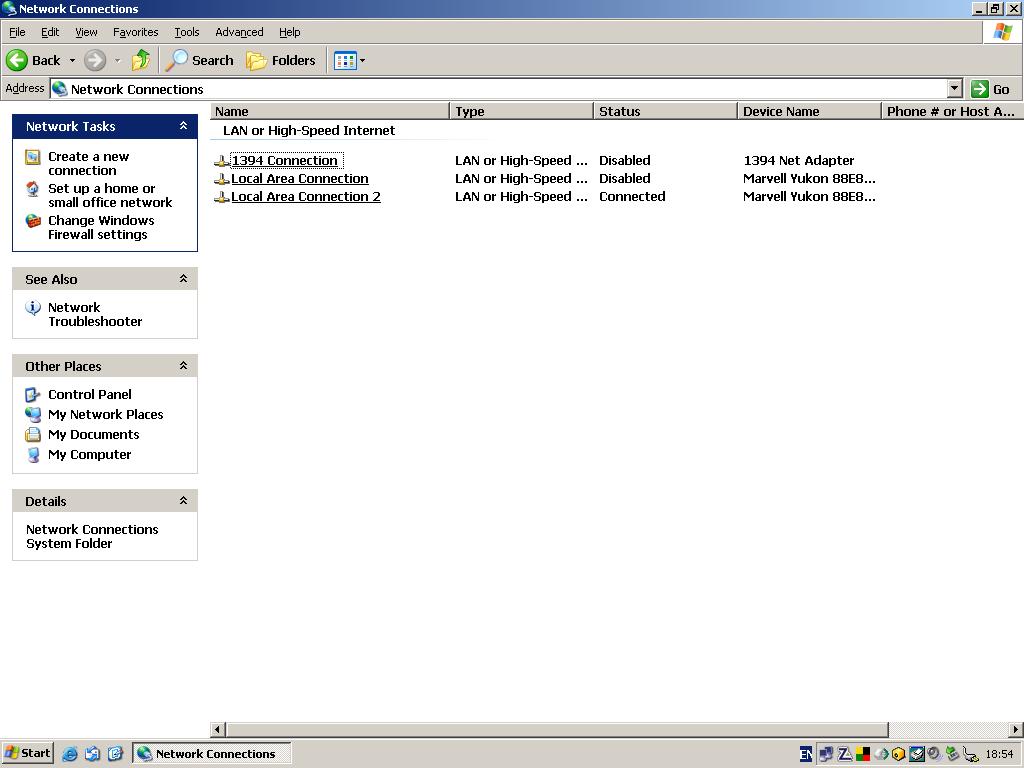Collapse the Network Tasks panel
This screenshot has width=1024, height=768.
(184, 125)
